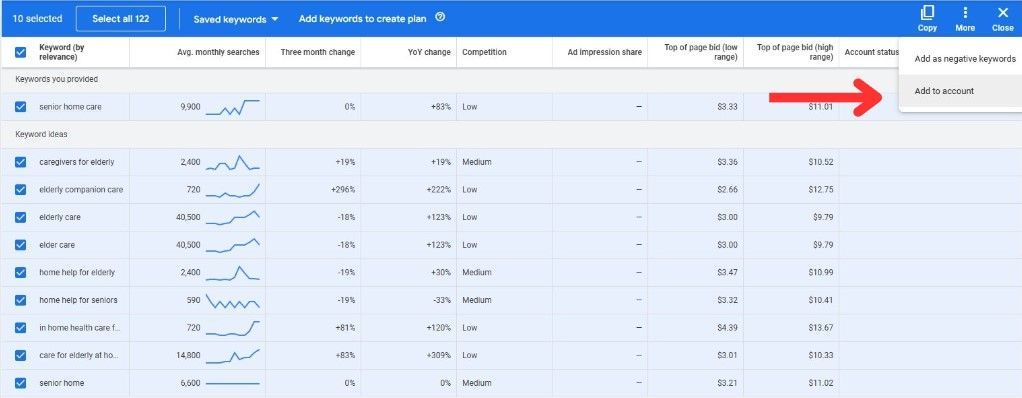
Task: Uncheck the elder care checkbox
Action: point(21,245)
